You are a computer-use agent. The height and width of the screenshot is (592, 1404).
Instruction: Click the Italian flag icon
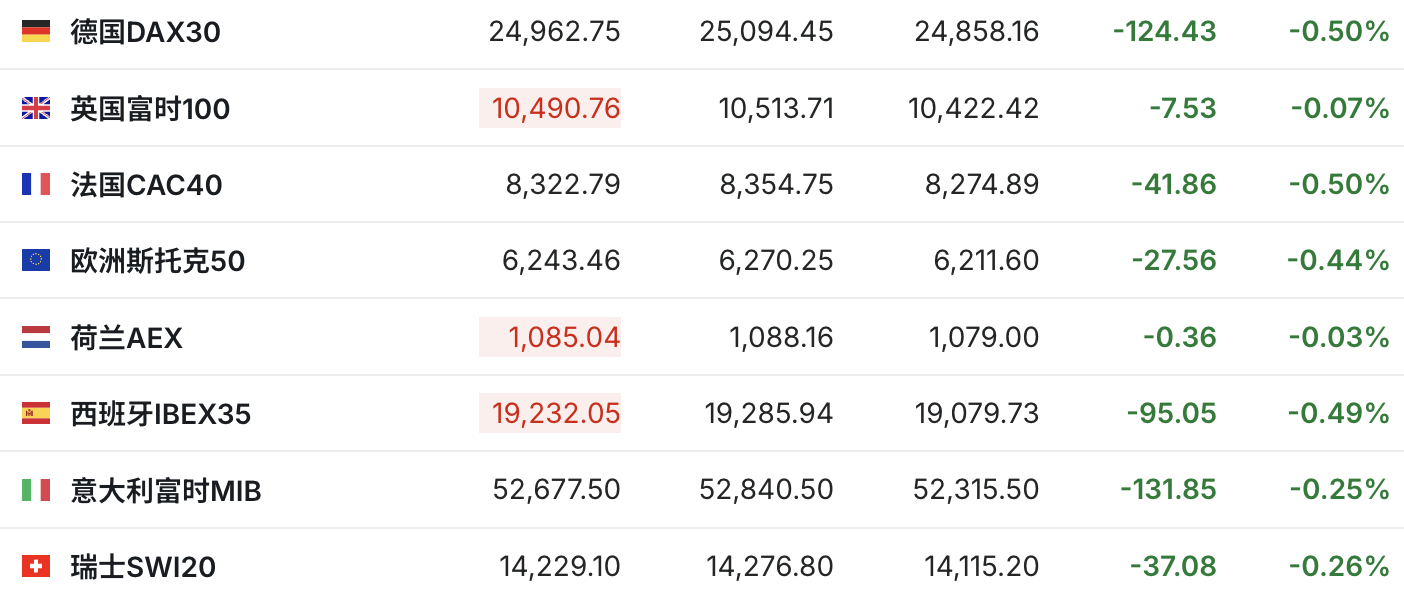point(36,490)
